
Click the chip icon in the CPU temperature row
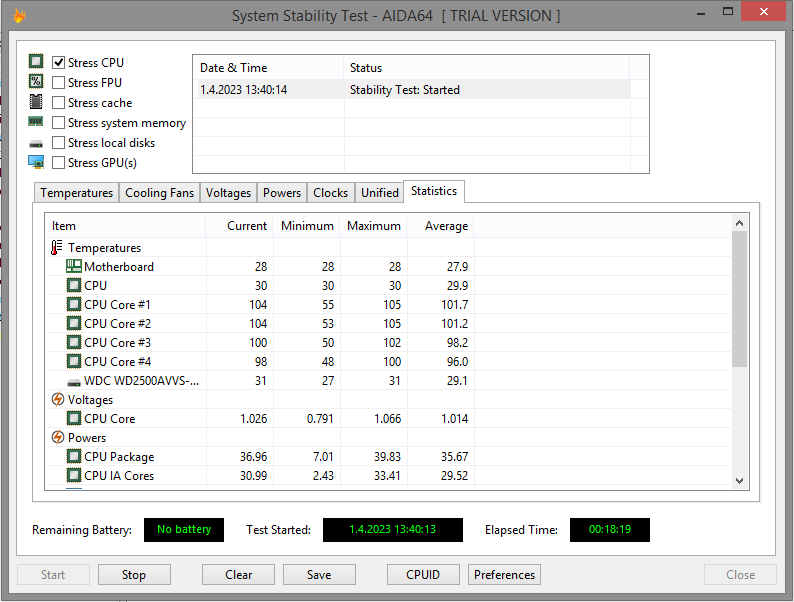[x=74, y=285]
